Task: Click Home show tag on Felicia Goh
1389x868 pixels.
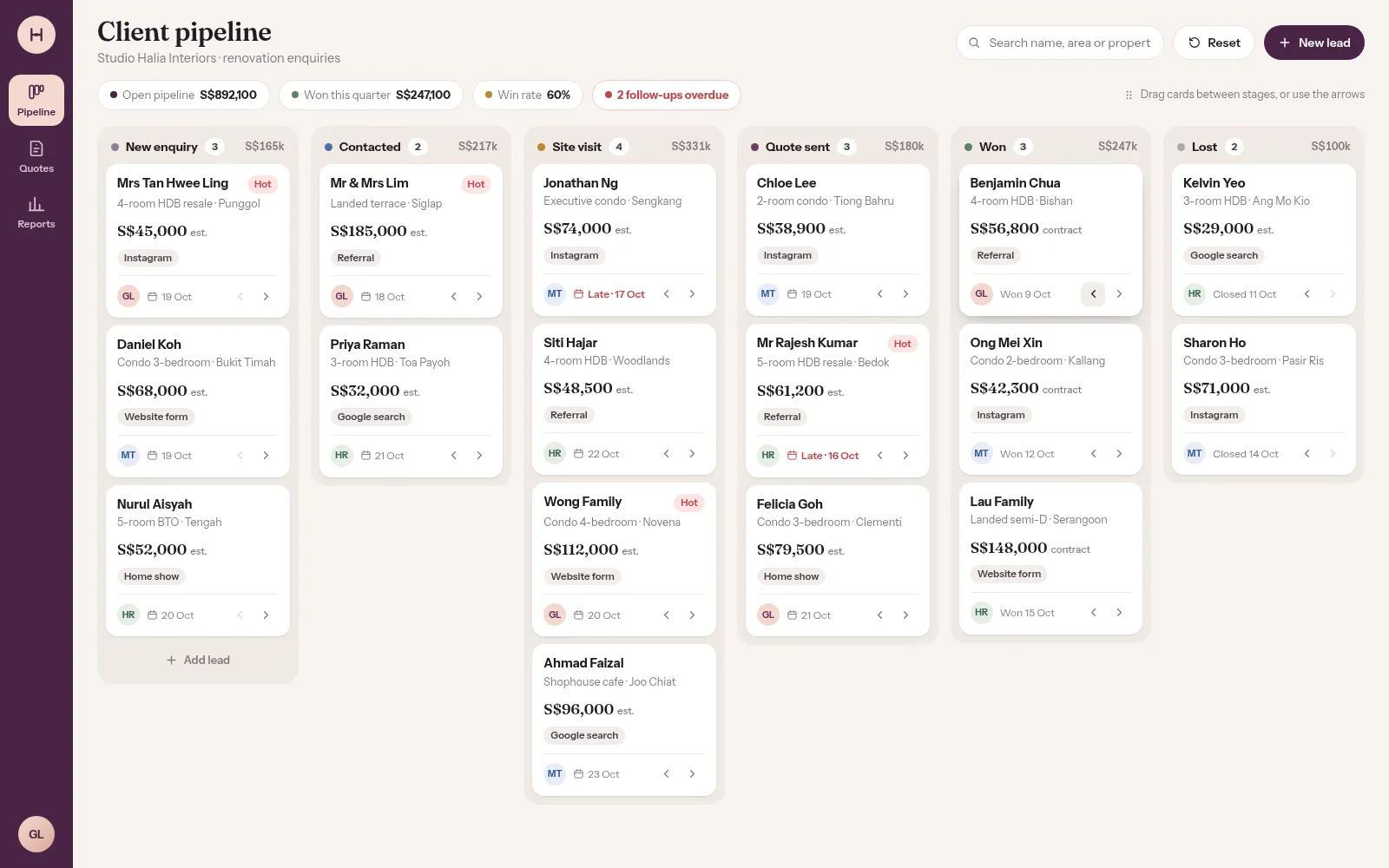Action: point(791,576)
